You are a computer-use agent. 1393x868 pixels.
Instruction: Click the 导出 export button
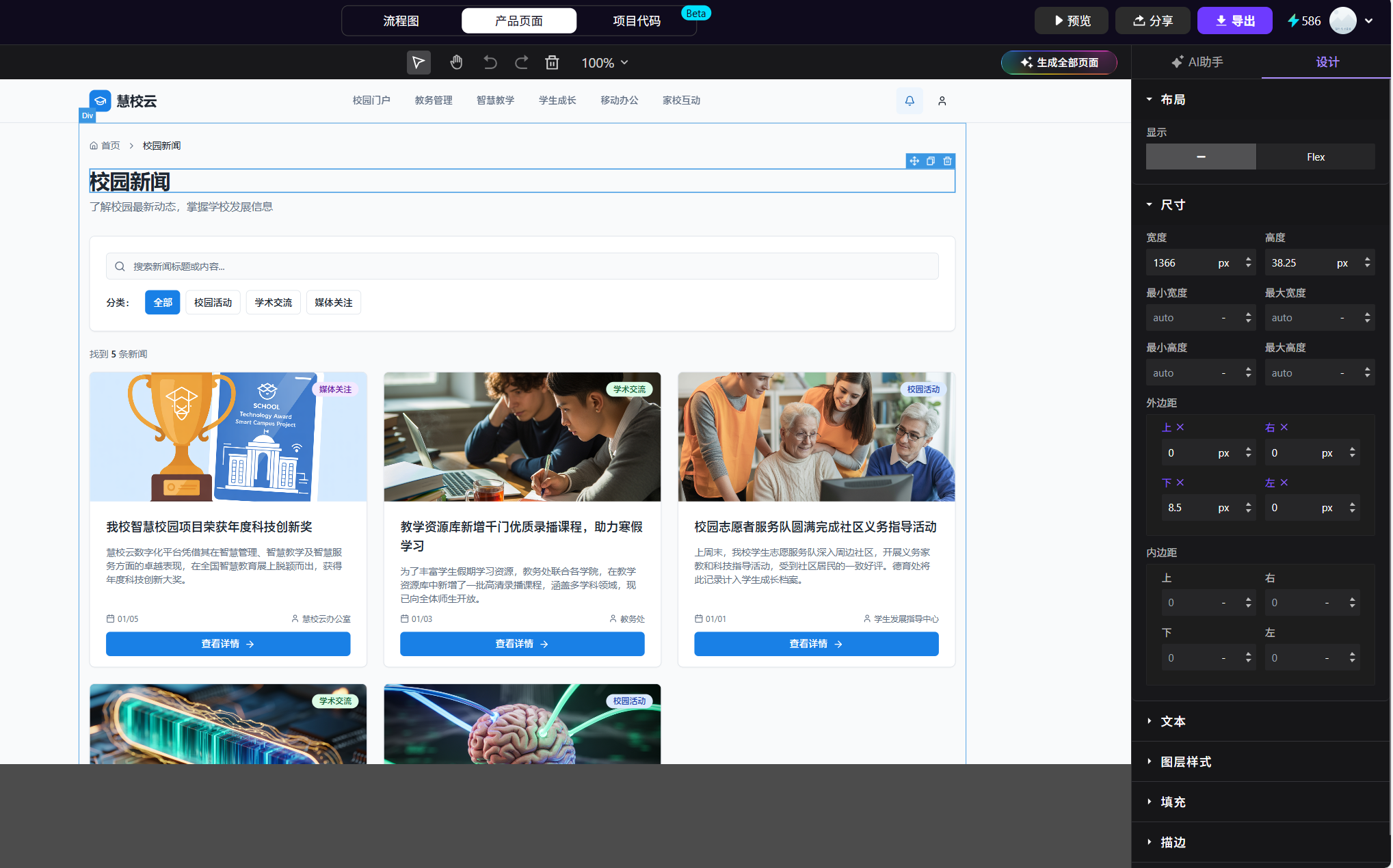click(x=1235, y=21)
